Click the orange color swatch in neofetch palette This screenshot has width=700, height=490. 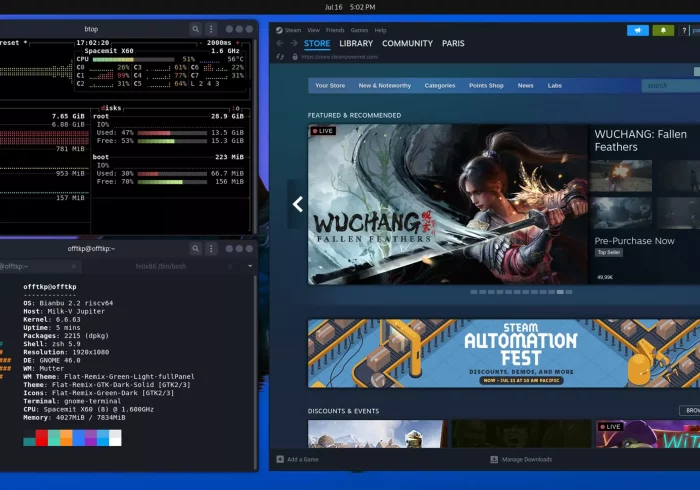pos(66,438)
